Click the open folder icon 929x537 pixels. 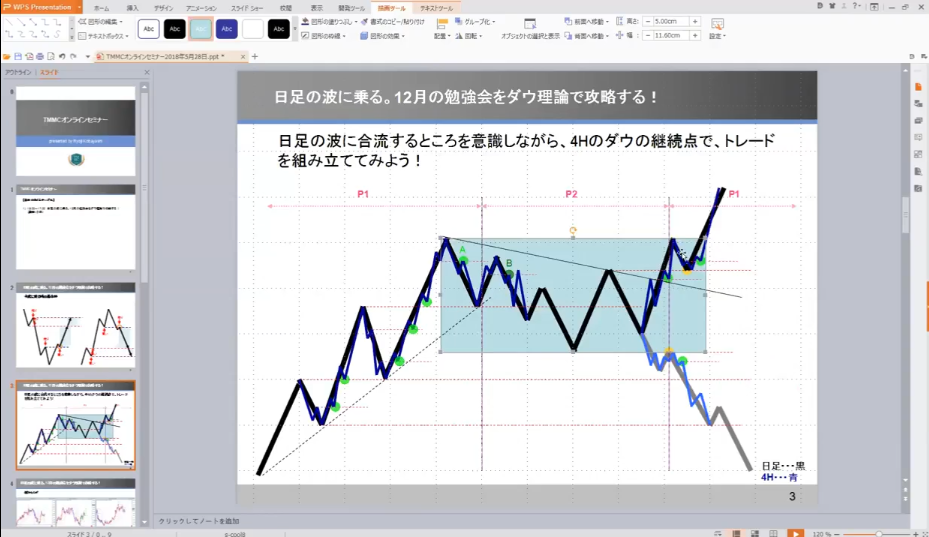click(x=8, y=56)
